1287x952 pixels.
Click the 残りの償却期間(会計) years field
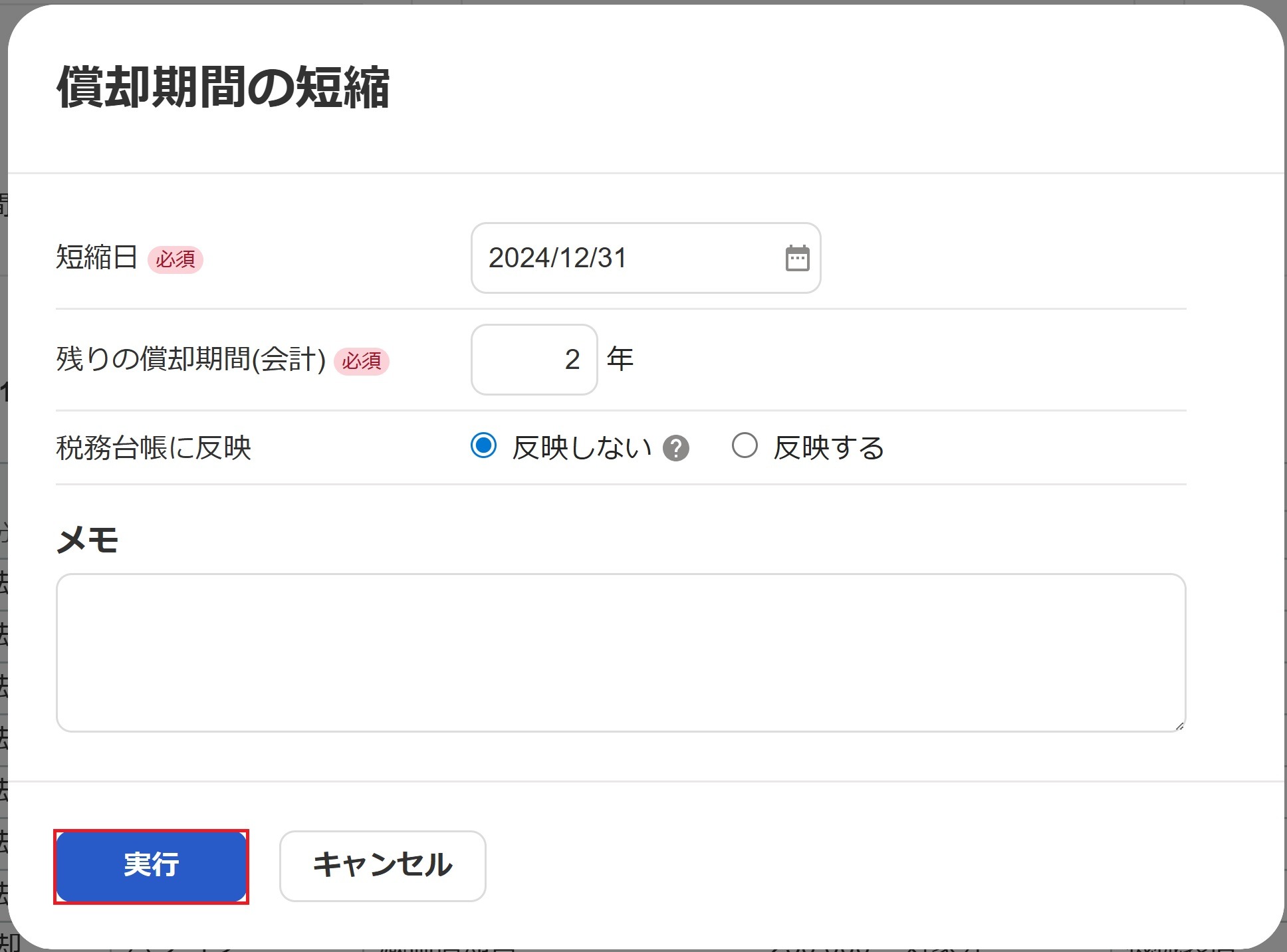pyautogui.click(x=534, y=360)
